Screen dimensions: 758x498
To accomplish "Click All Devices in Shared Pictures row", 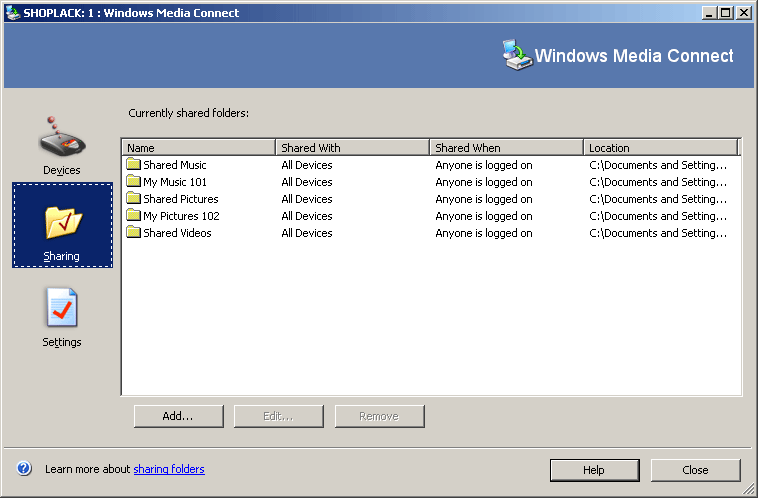I will point(307,199).
